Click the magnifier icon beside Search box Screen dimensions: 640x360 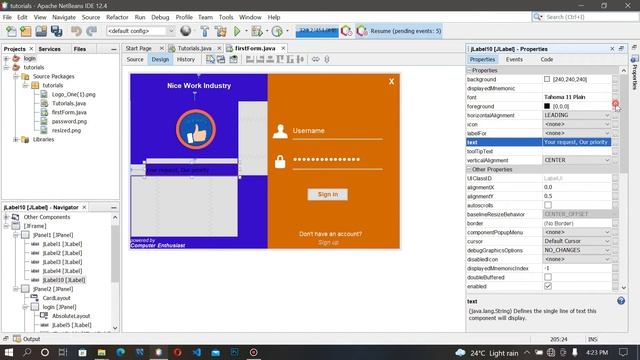[x=538, y=17]
